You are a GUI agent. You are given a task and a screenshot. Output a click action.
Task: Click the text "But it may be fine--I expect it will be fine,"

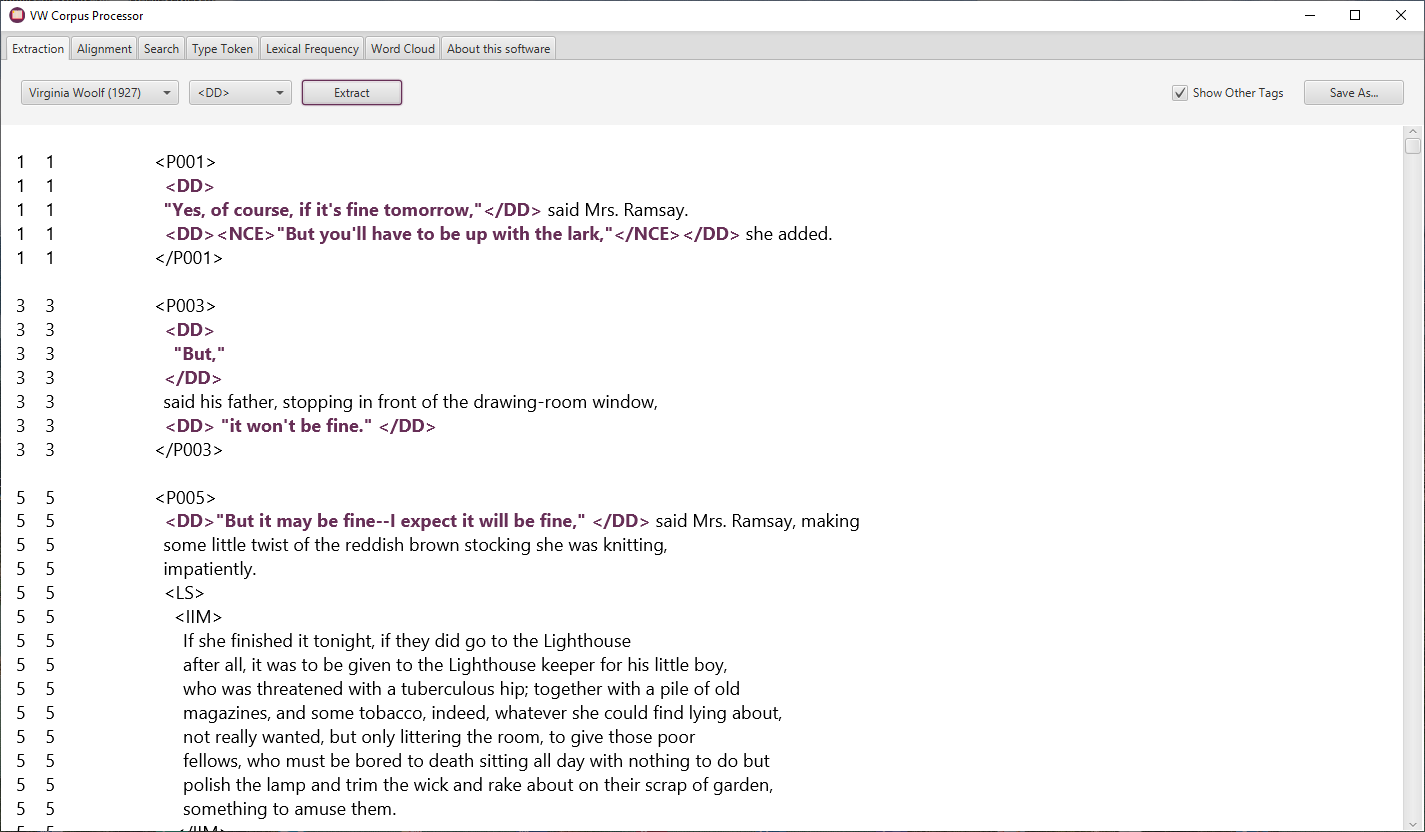[x=400, y=522]
